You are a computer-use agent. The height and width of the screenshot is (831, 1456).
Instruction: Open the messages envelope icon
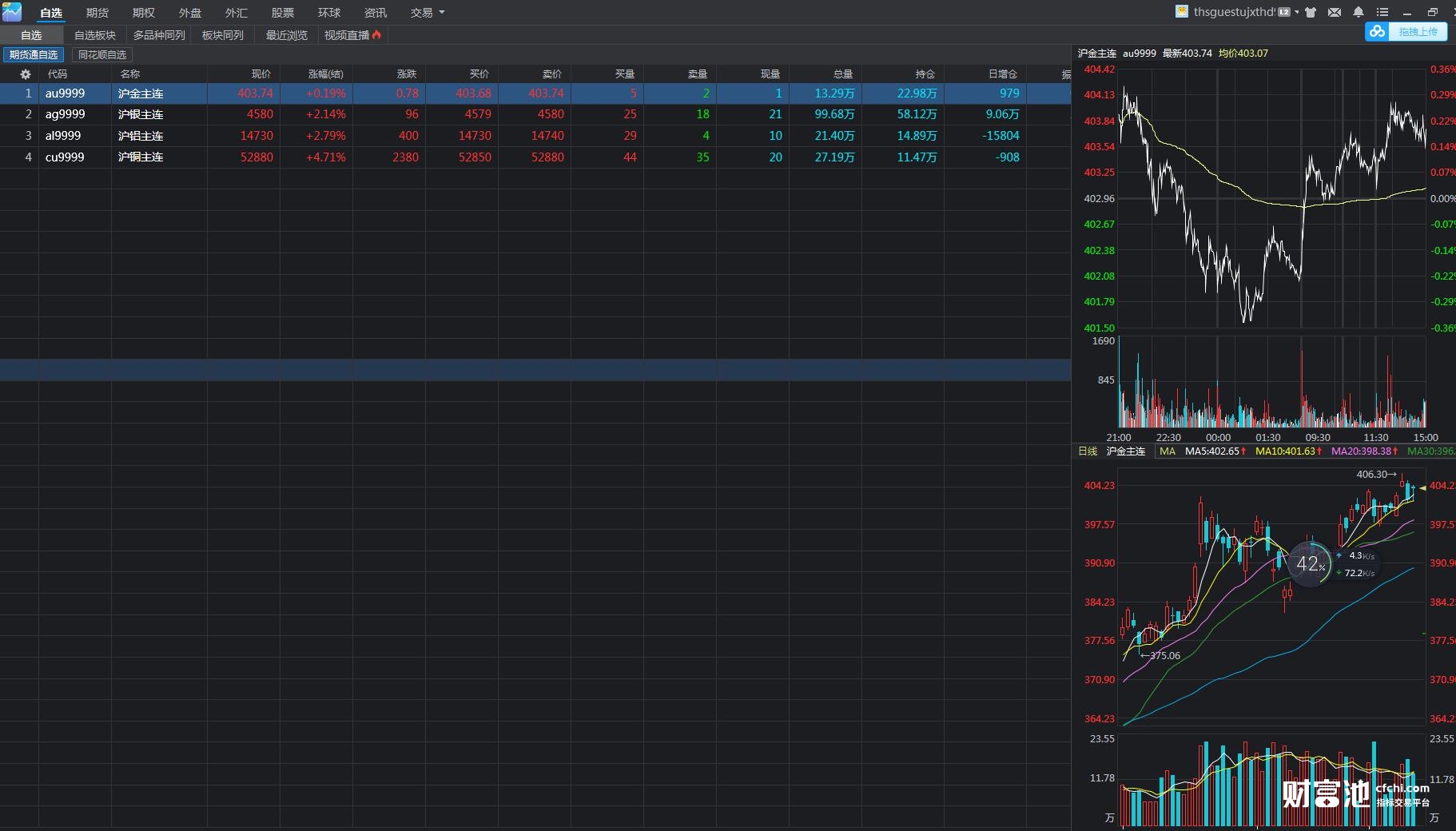point(1335,12)
